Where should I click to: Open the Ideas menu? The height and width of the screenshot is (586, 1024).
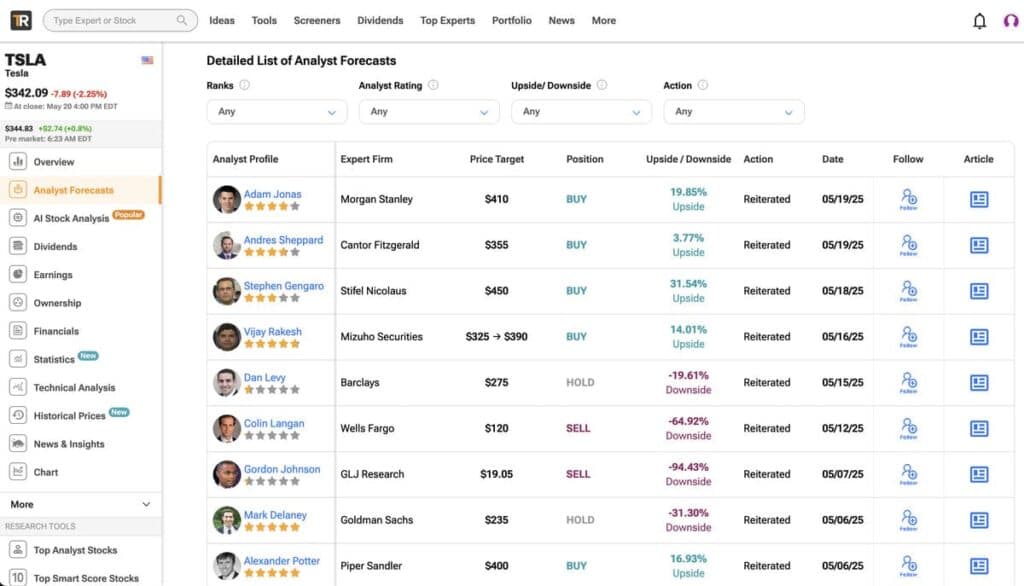[x=221, y=20]
